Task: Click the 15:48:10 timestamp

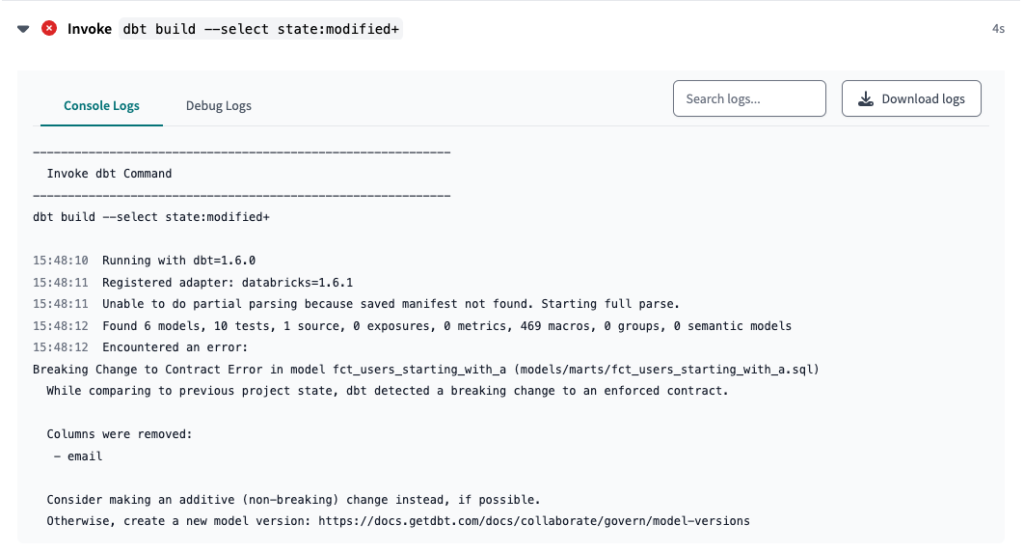Action: [60, 260]
